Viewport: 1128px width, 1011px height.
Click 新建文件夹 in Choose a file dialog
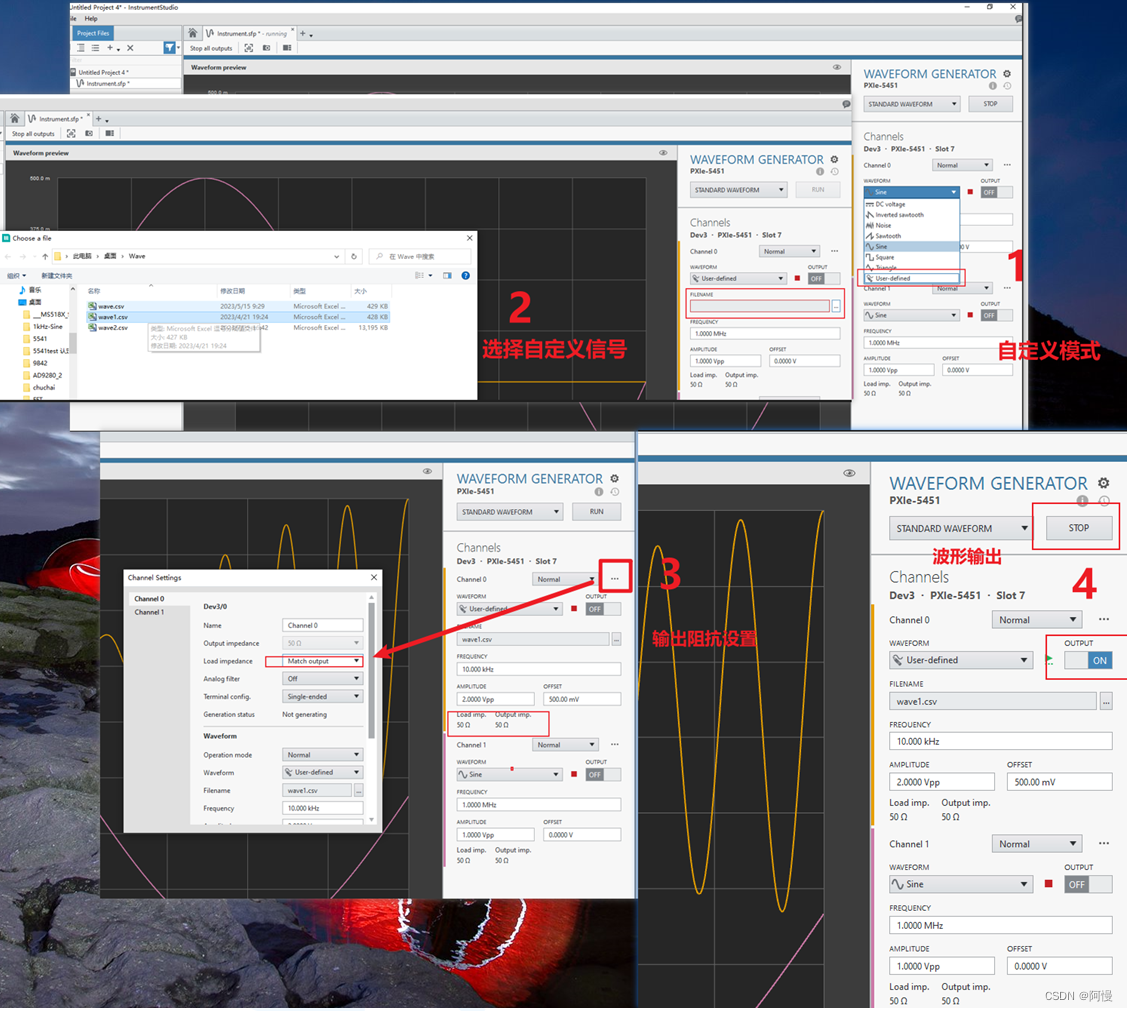pos(56,276)
